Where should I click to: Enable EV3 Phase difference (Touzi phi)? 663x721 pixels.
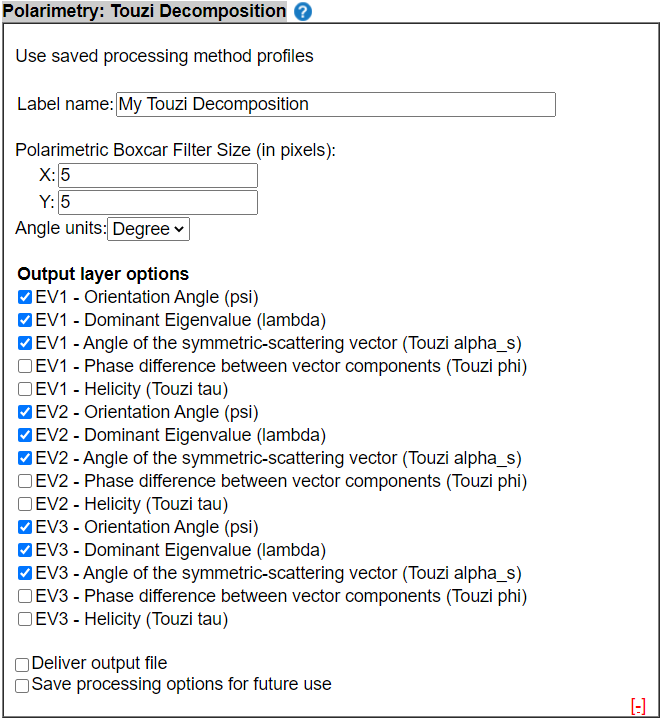pyautogui.click(x=25, y=596)
